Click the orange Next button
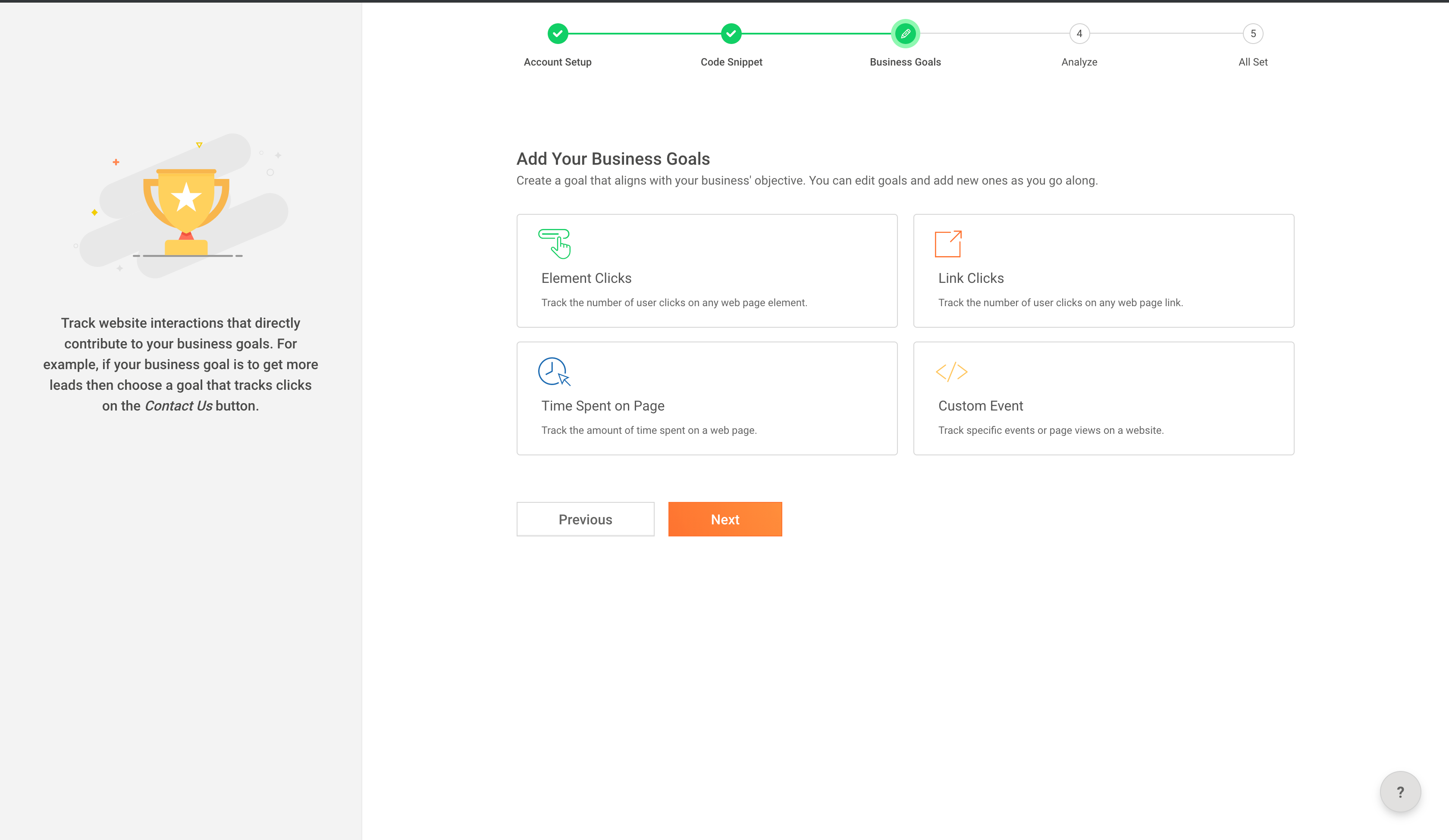Screen dimensions: 1449x840 [x=724, y=519]
